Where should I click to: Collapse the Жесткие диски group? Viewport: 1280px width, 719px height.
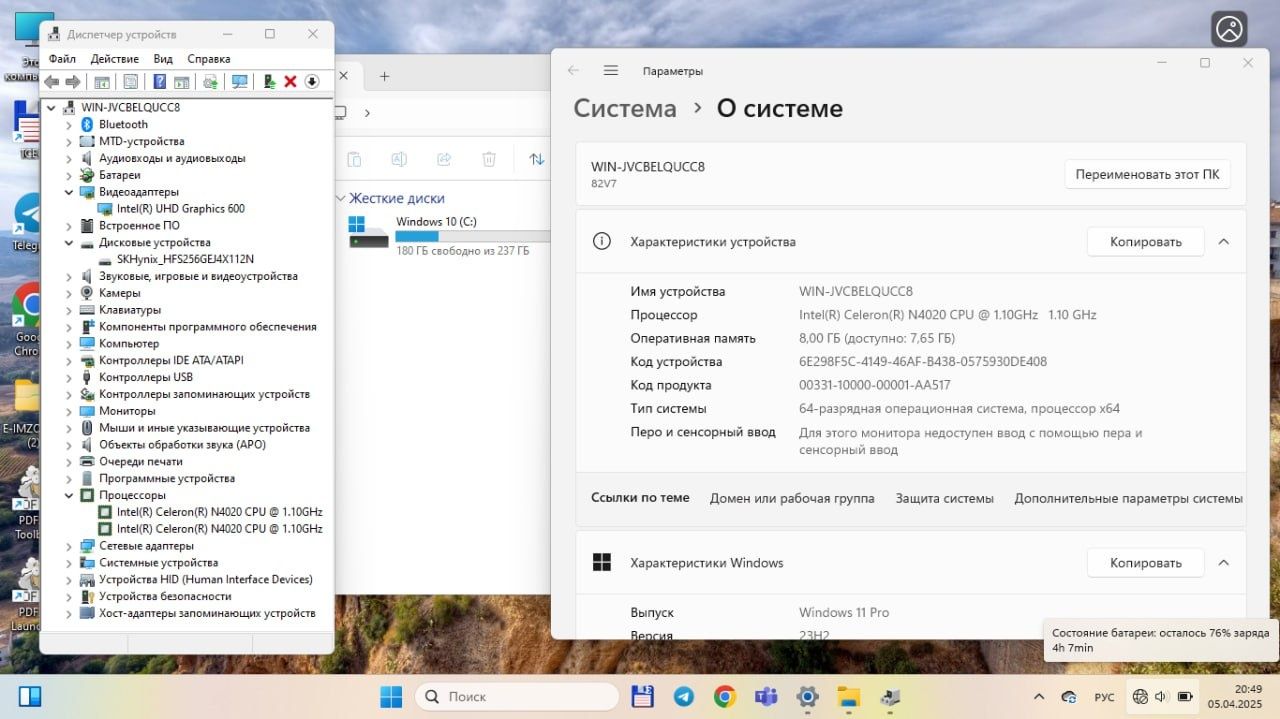point(340,198)
